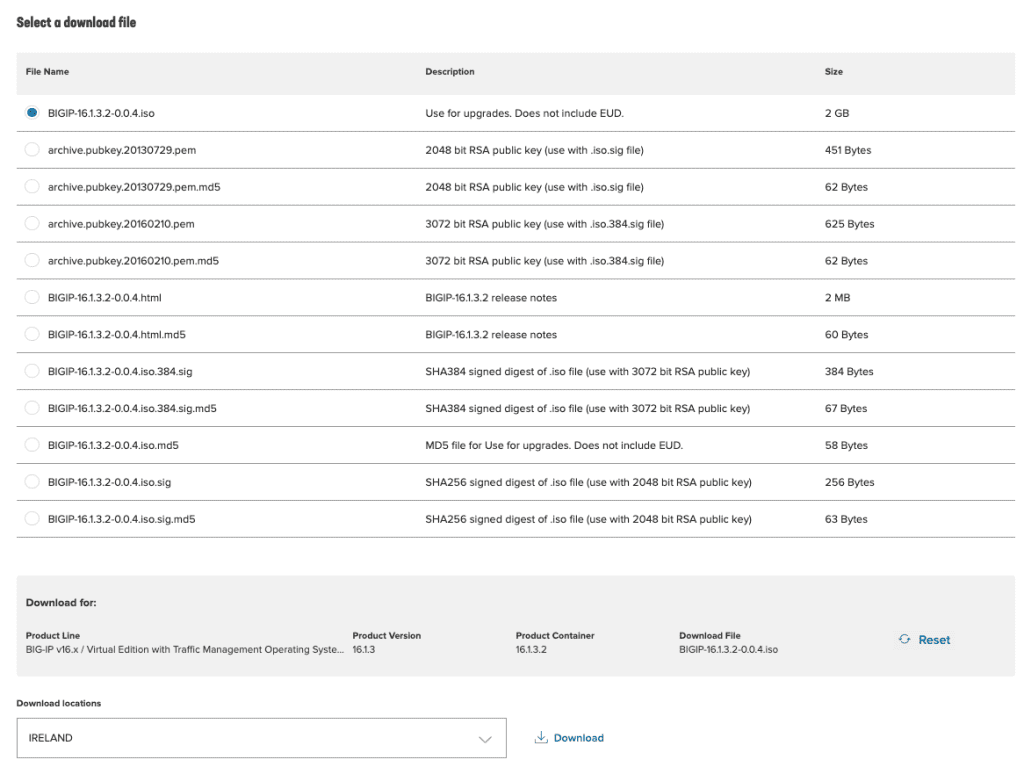Screen dimensions: 1024x767
Task: Click description 'Use for upgrades. Does not include EUD.'
Action: click(524, 114)
